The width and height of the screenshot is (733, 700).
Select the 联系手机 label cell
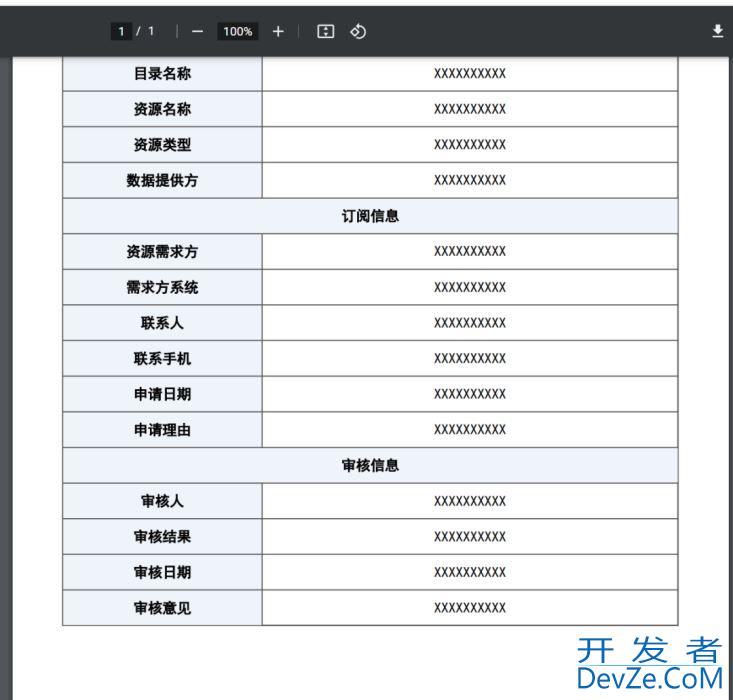click(x=162, y=359)
